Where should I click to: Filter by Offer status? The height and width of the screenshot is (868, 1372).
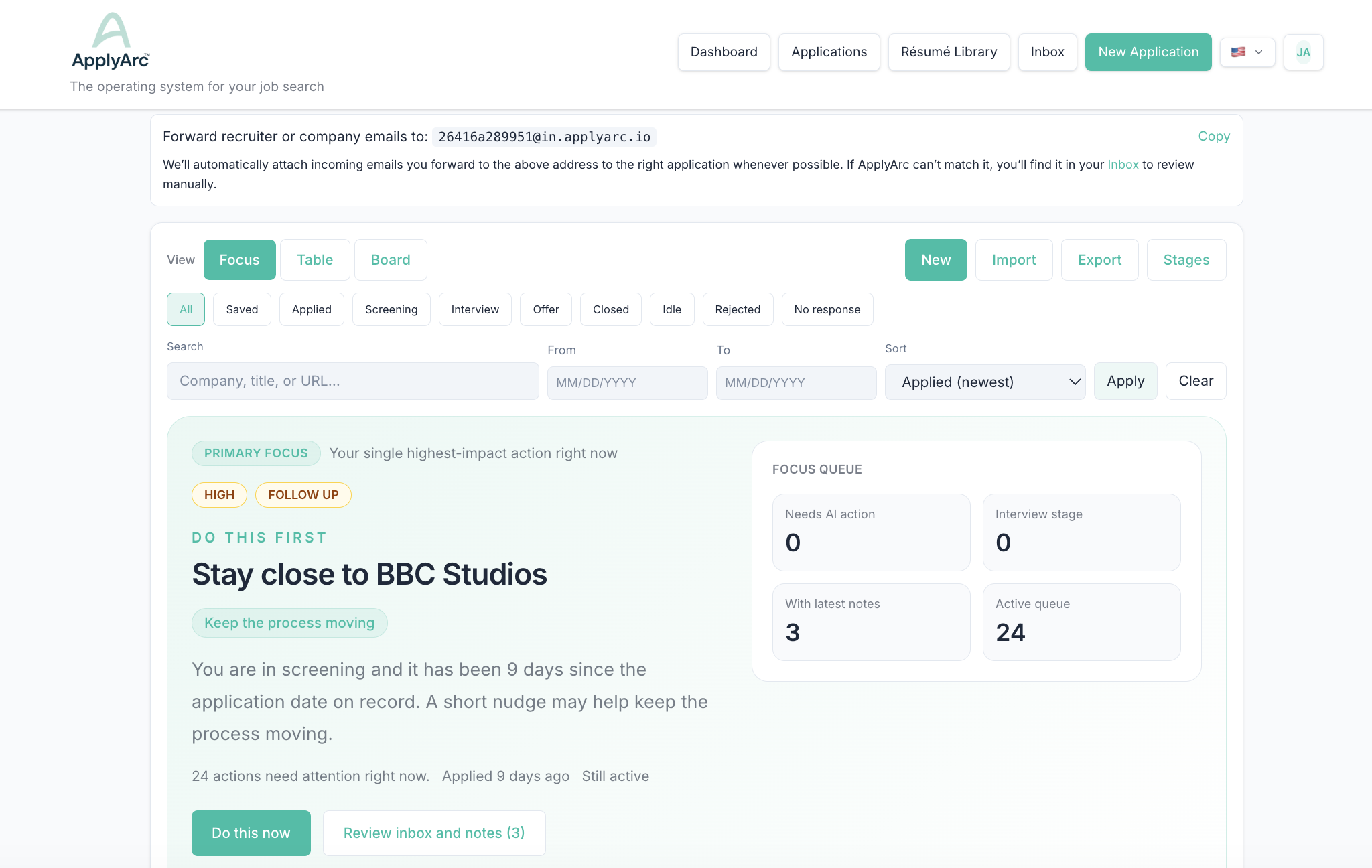546,309
